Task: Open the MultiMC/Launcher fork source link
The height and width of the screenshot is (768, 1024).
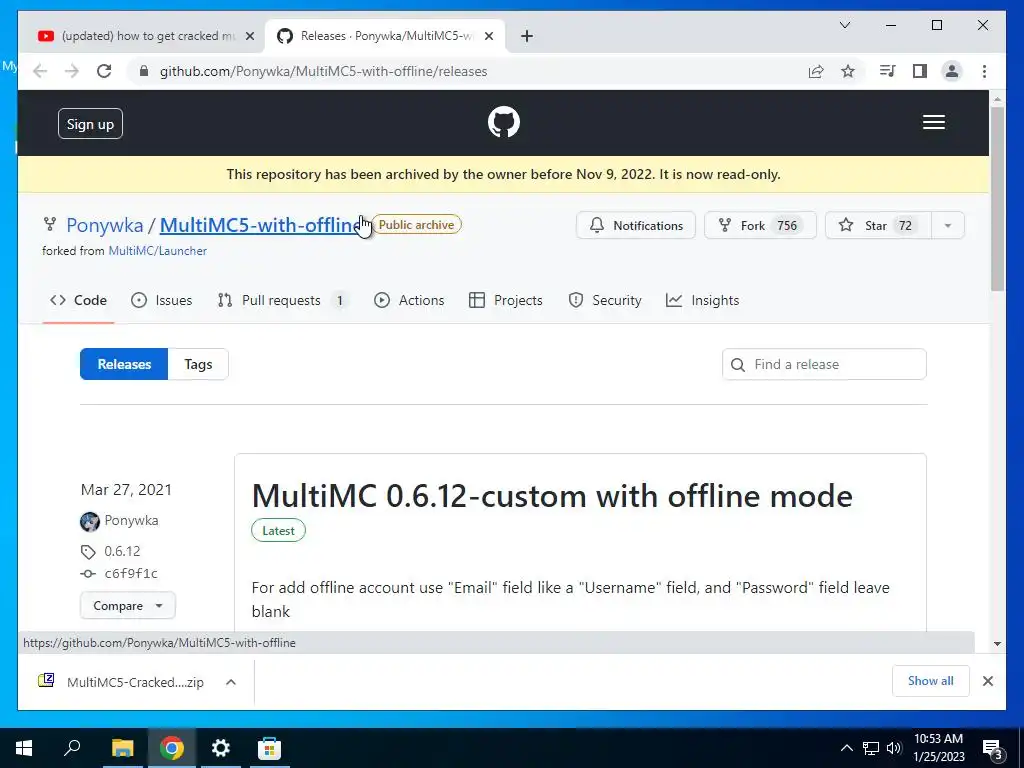Action: 157,251
